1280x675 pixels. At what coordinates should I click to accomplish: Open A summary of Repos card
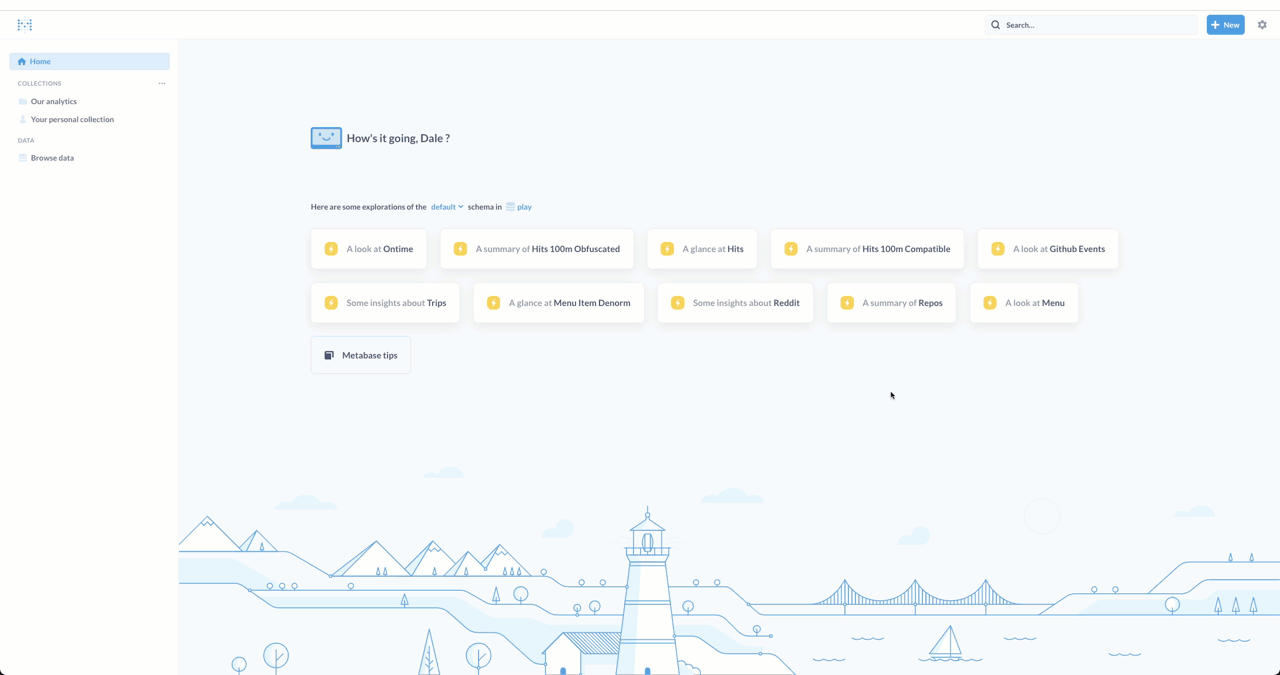coord(891,303)
